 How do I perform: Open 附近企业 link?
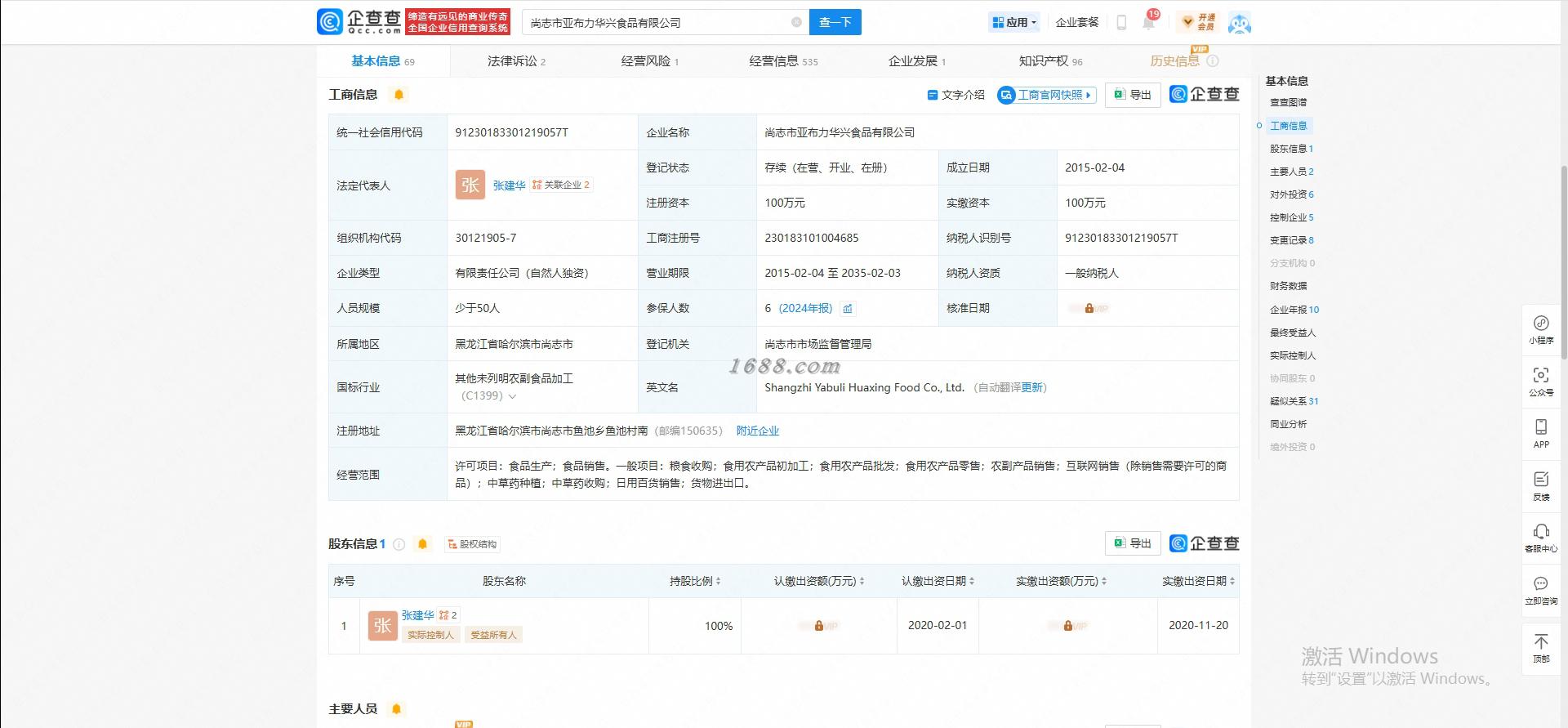pos(758,431)
